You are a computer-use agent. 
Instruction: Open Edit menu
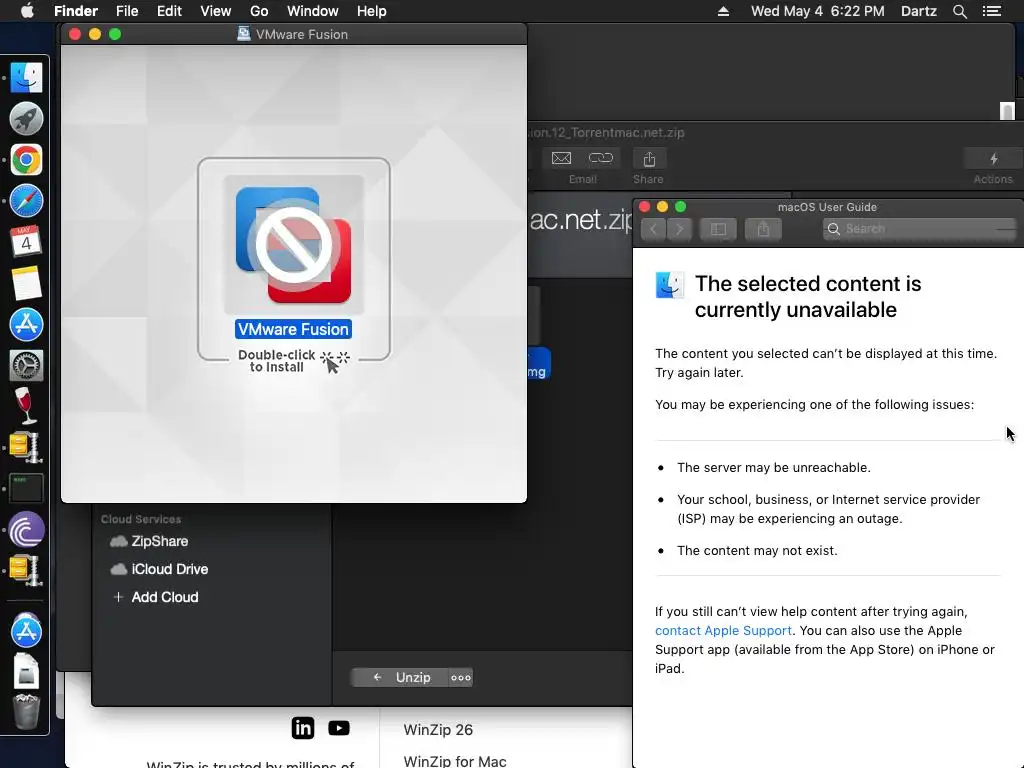169,11
